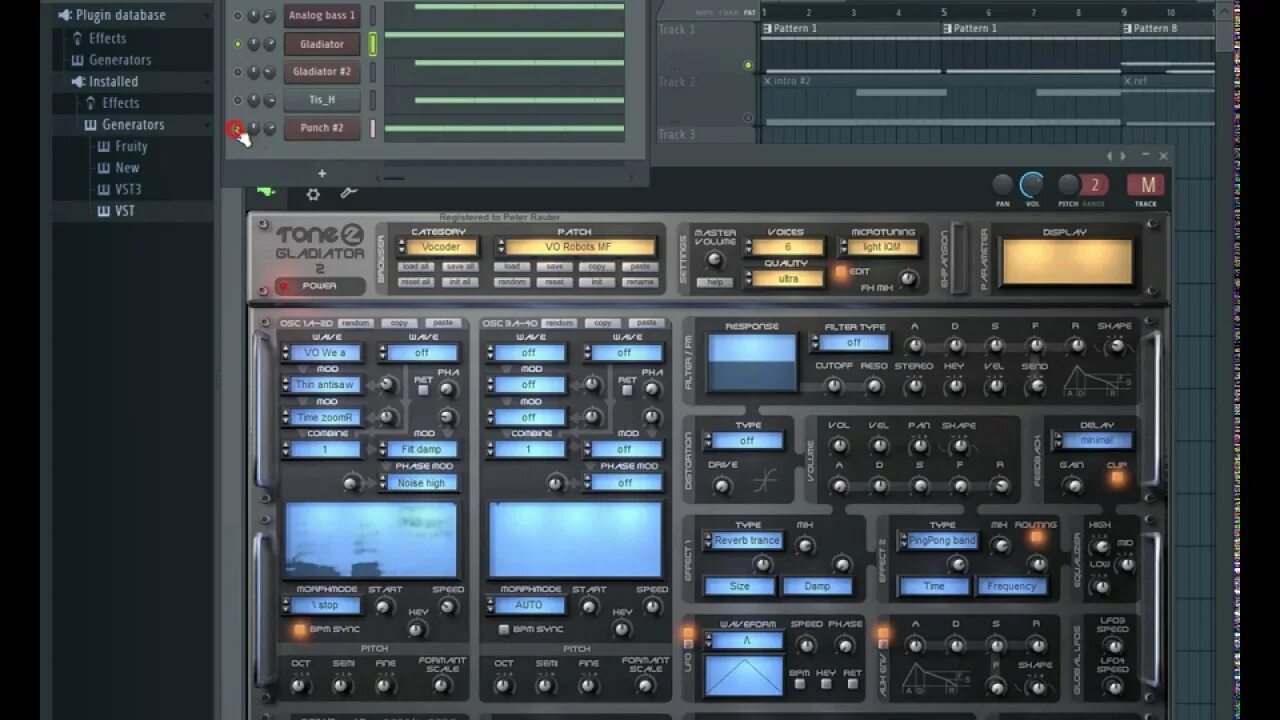The image size is (1280, 720).
Task: Click the pitch RANGE value 2
Action: click(x=1095, y=185)
